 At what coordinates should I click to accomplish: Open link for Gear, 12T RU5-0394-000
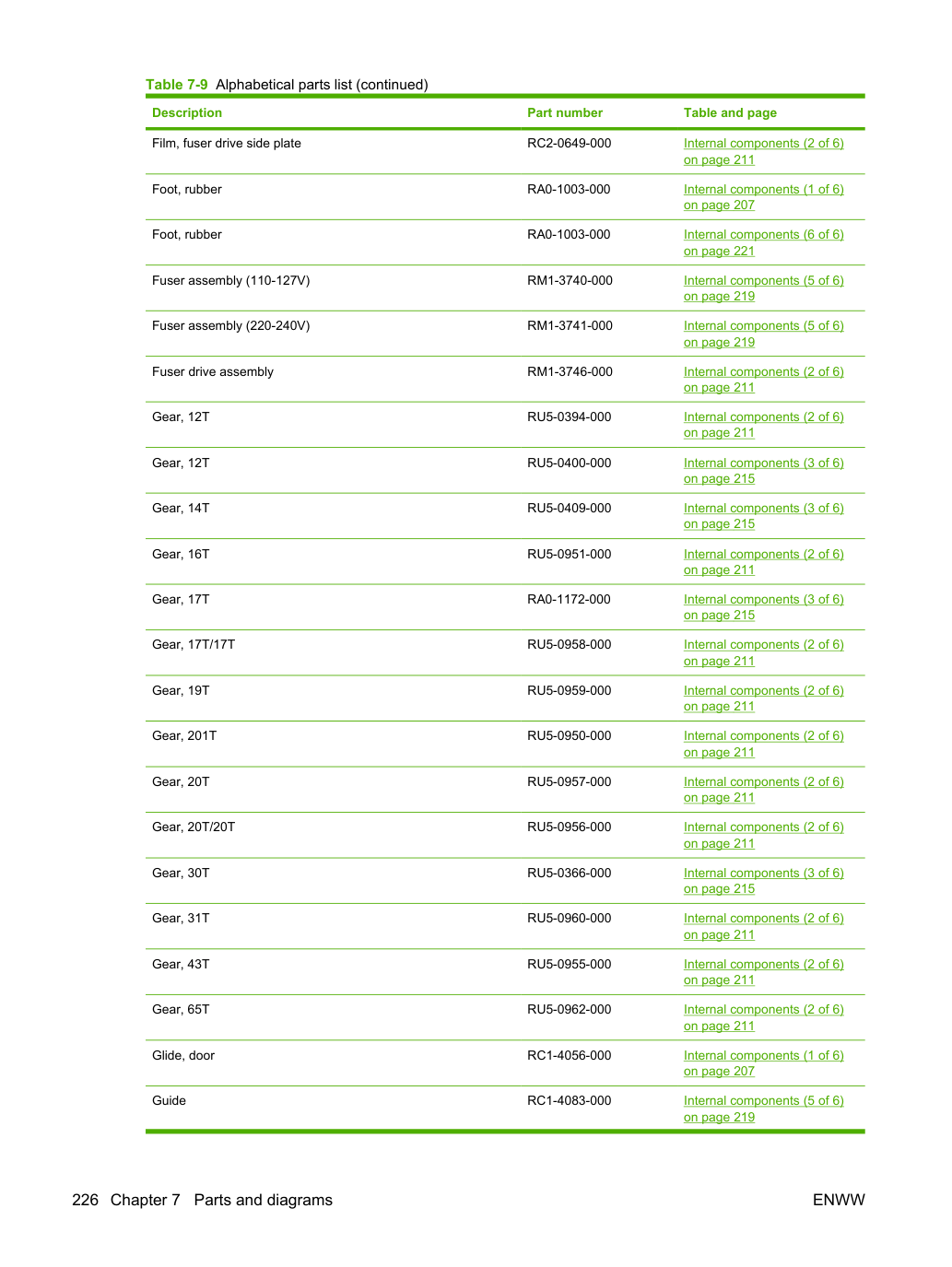(x=763, y=425)
